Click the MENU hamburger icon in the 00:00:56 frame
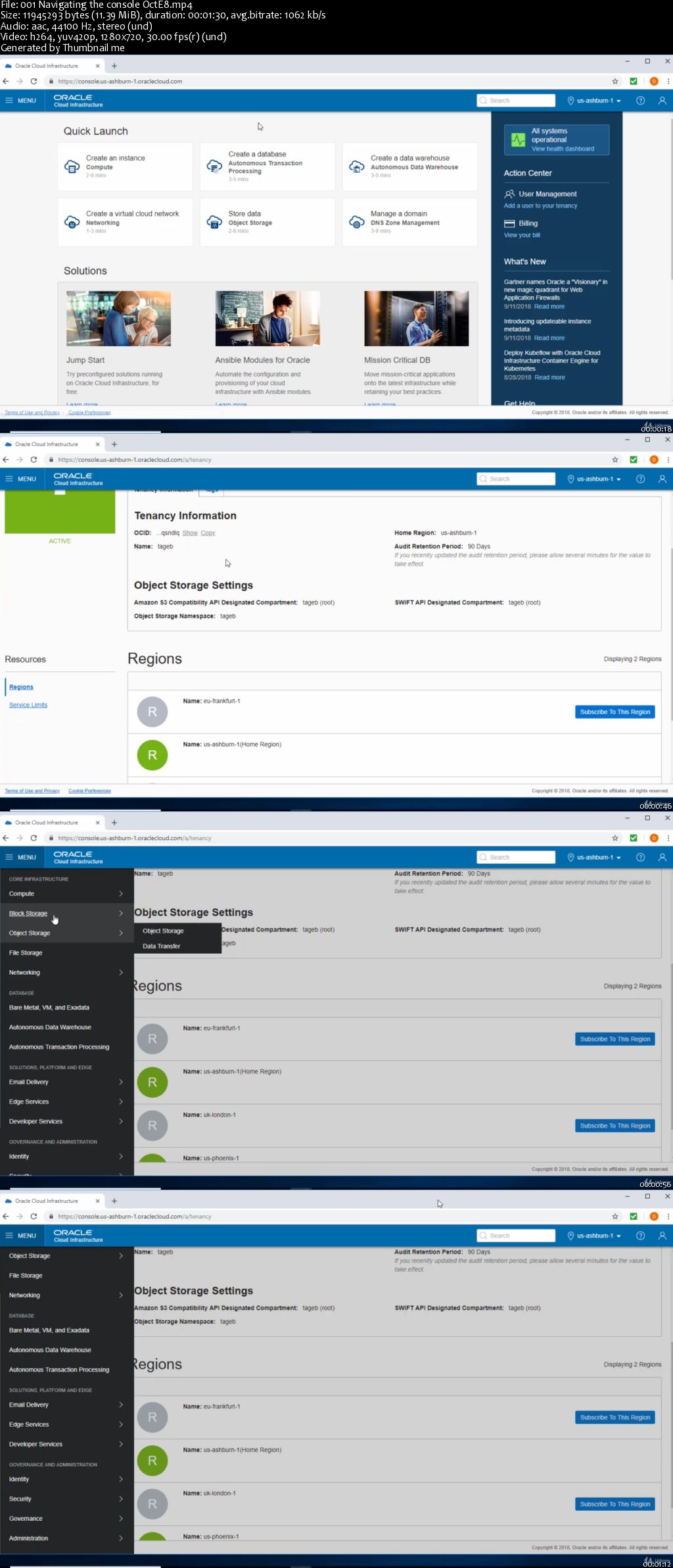 (x=9, y=857)
